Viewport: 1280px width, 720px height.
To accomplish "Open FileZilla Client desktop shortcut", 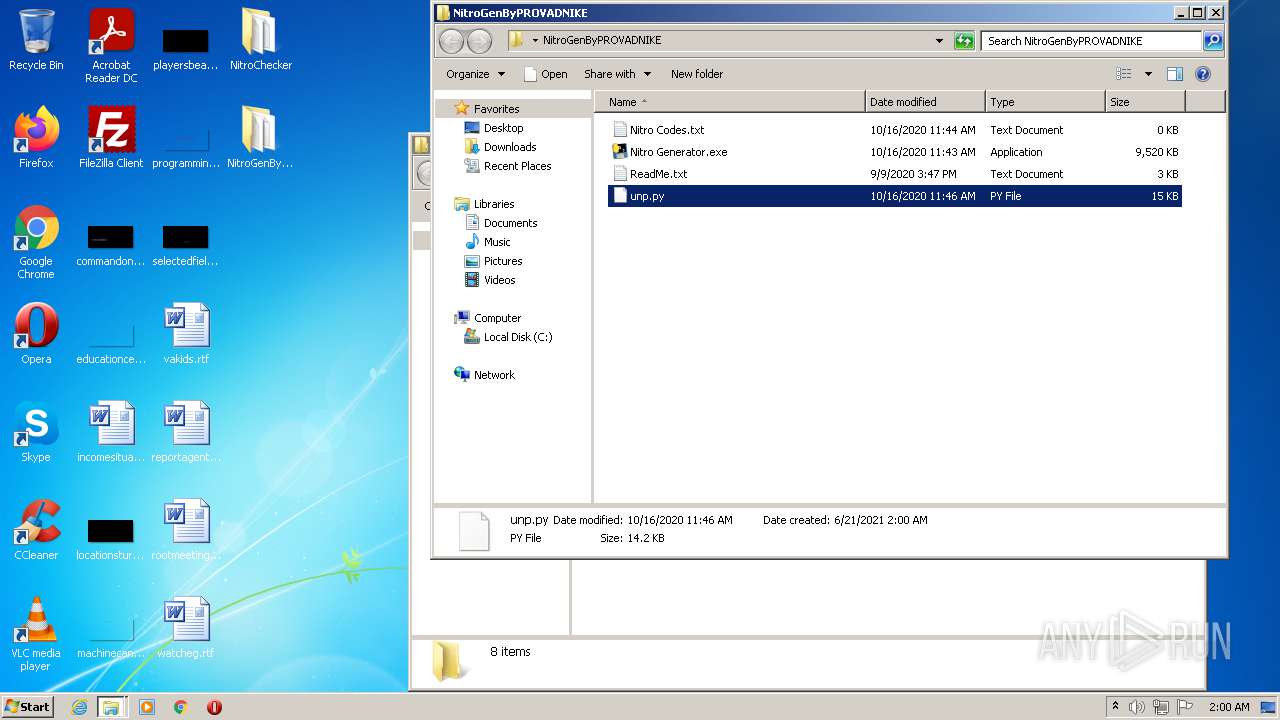I will click(111, 138).
